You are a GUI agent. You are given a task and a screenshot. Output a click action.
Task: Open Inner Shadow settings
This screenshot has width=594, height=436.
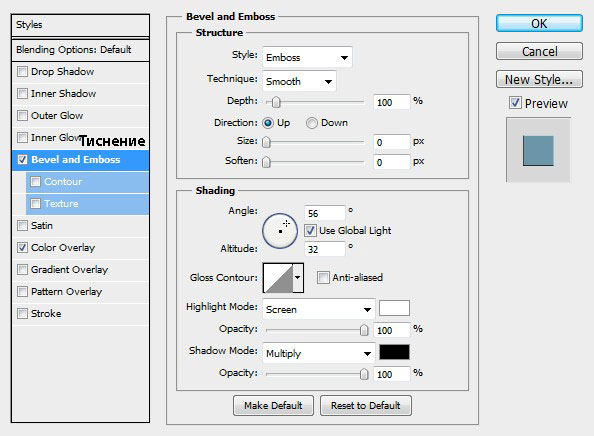pyautogui.click(x=63, y=94)
